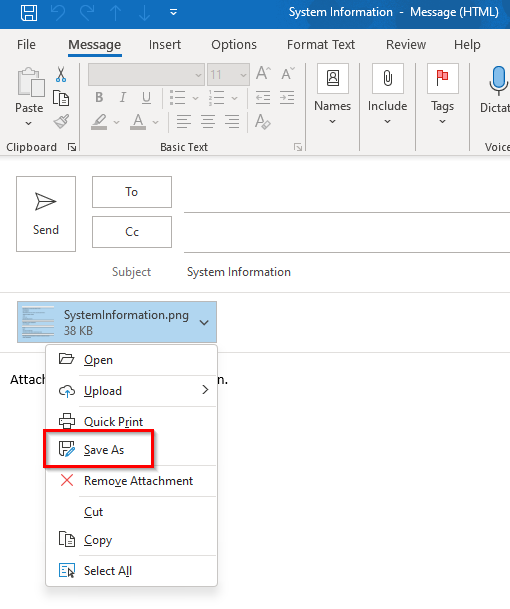Viewport: 510px width, 609px height.
Task: Click Increase Font Size icon
Action: click(x=263, y=73)
